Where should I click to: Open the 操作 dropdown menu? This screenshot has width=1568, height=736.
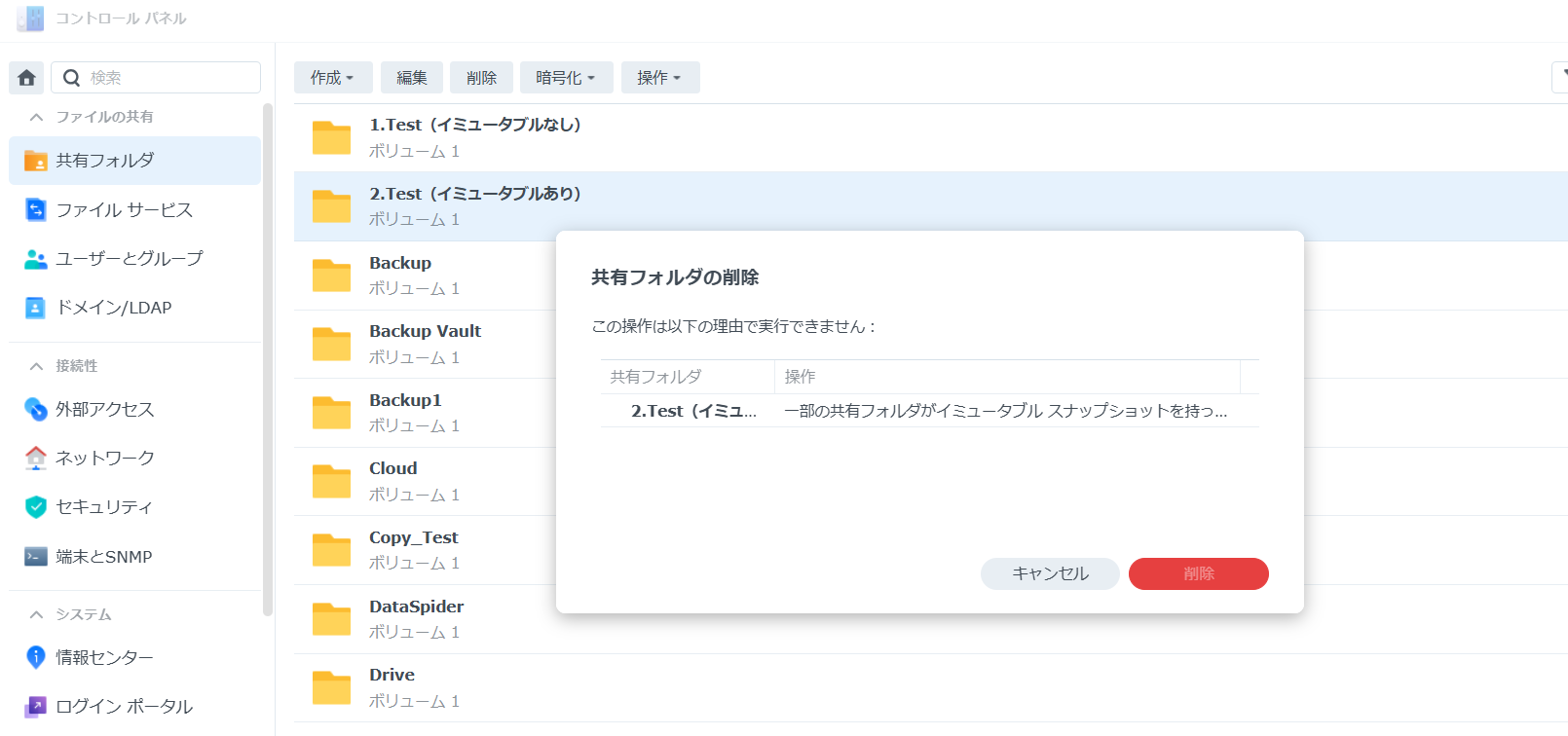click(659, 78)
